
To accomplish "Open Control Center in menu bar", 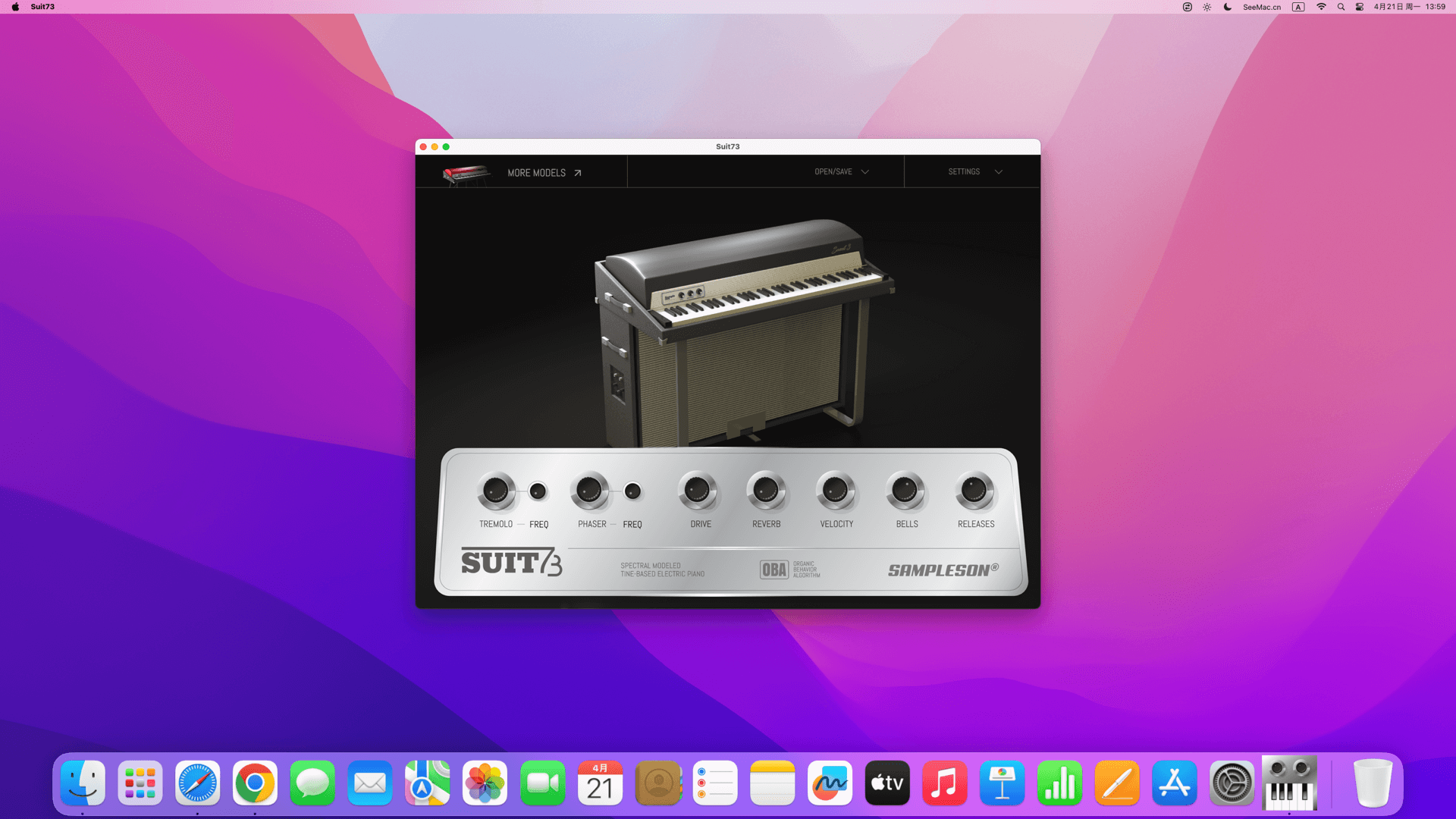I will [x=1360, y=7].
